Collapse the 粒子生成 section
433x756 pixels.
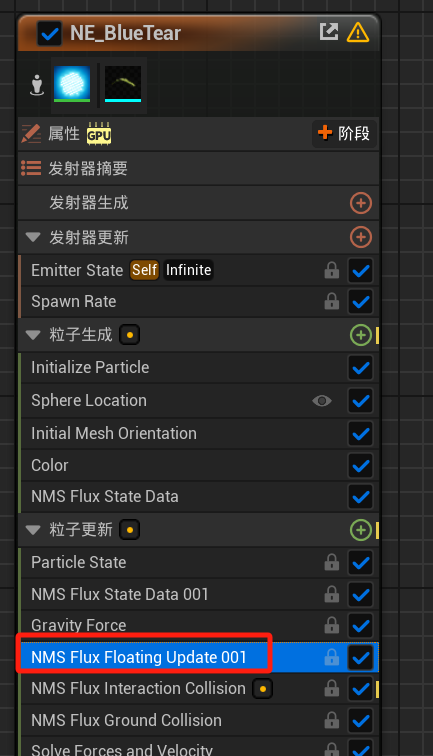(x=33, y=335)
